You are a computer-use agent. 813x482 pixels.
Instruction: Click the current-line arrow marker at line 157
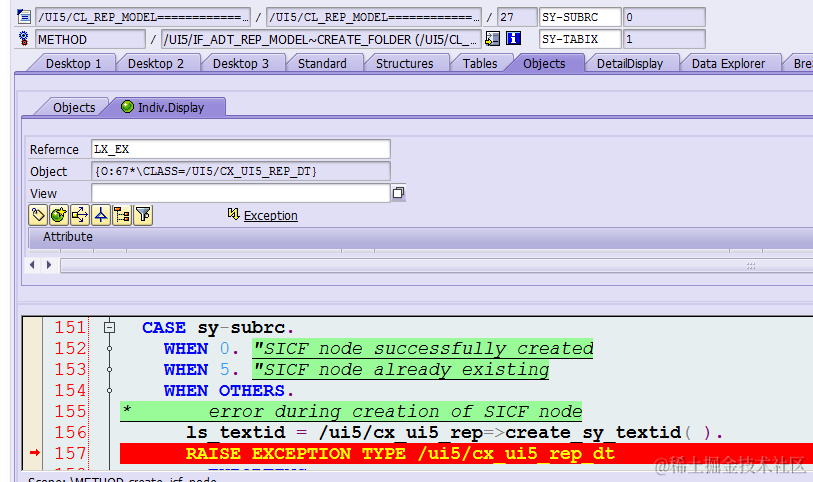(x=35, y=453)
